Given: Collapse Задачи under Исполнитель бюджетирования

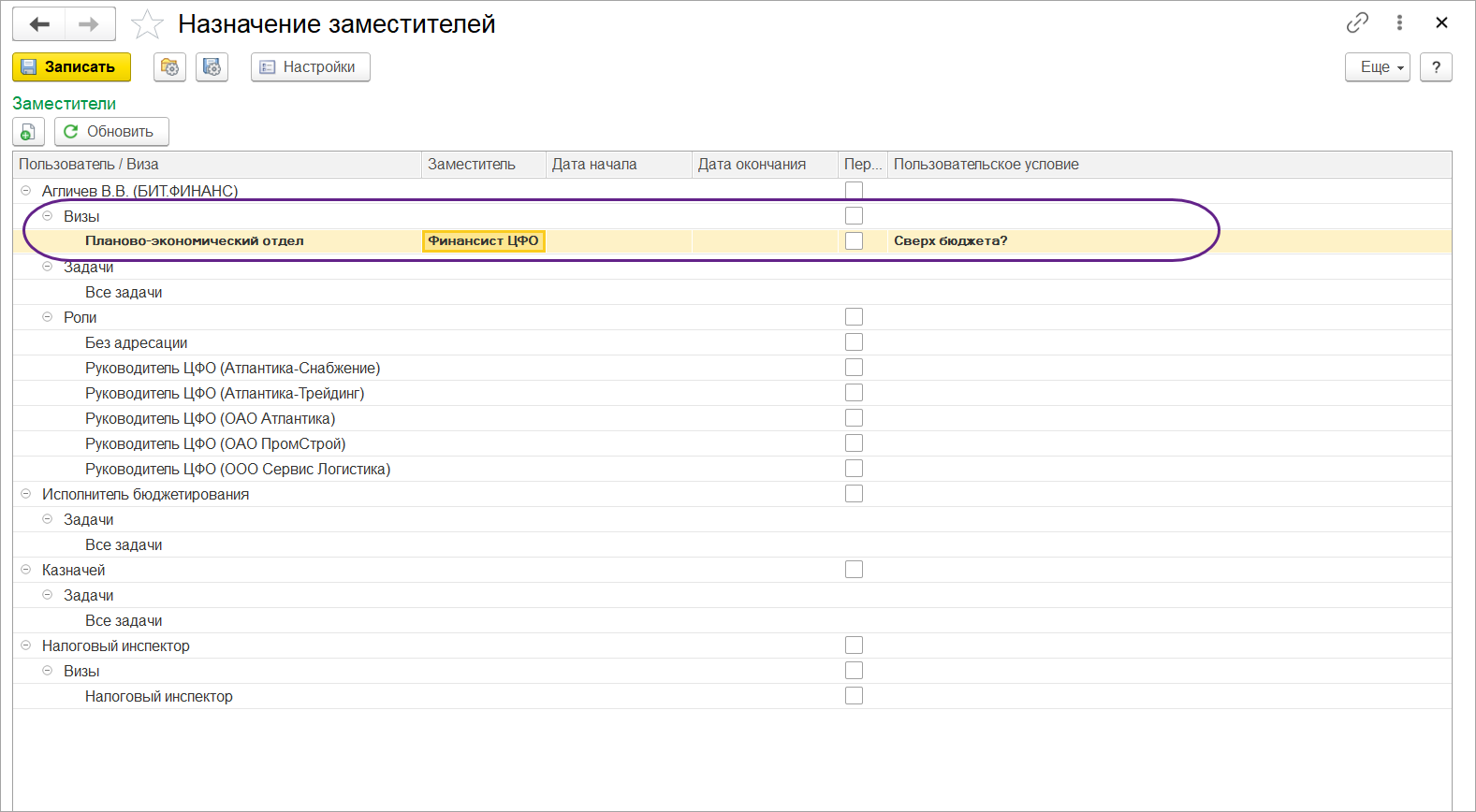Looking at the screenshot, I should (x=48, y=519).
